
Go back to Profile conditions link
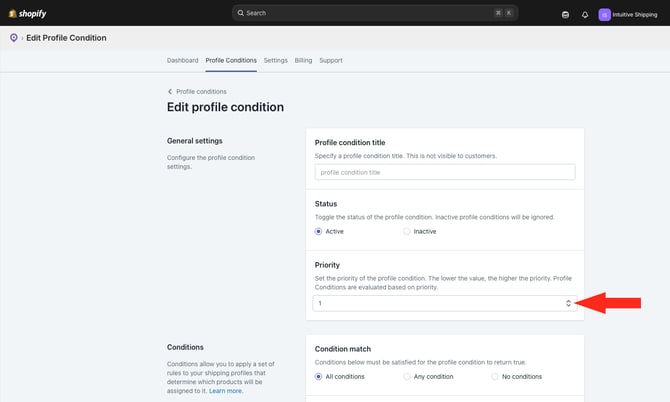click(201, 91)
